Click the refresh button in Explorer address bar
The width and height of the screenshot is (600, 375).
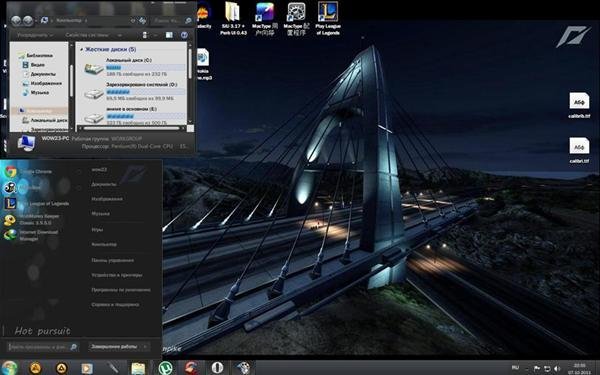(142, 20)
